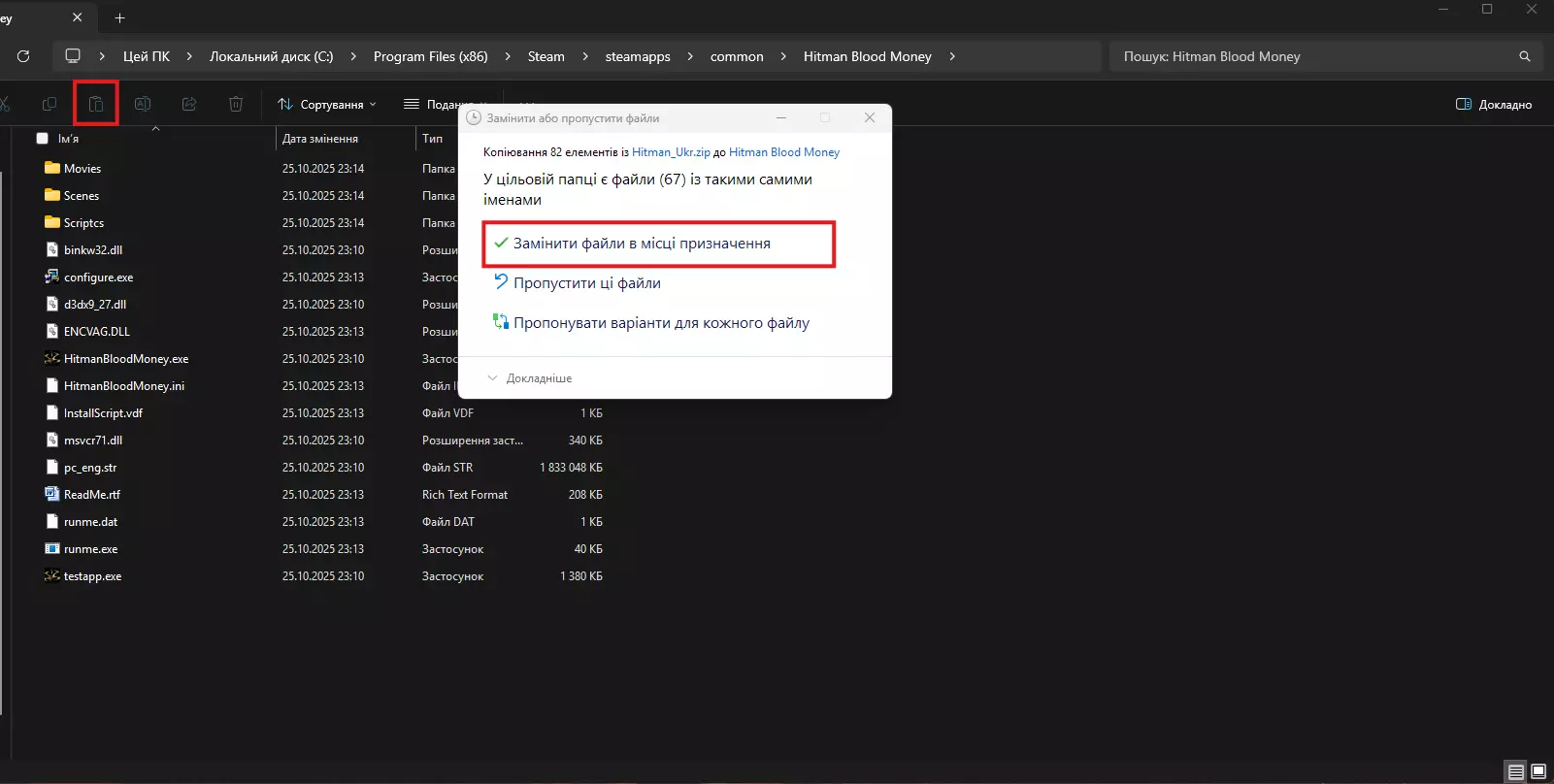Open the Подання view dropdown
1554x784 pixels.
pos(447,104)
